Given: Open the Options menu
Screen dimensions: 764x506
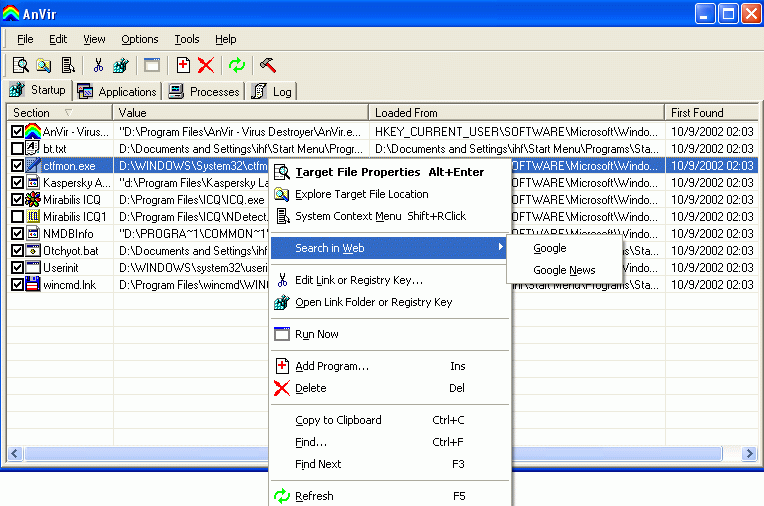Looking at the screenshot, I should 140,39.
